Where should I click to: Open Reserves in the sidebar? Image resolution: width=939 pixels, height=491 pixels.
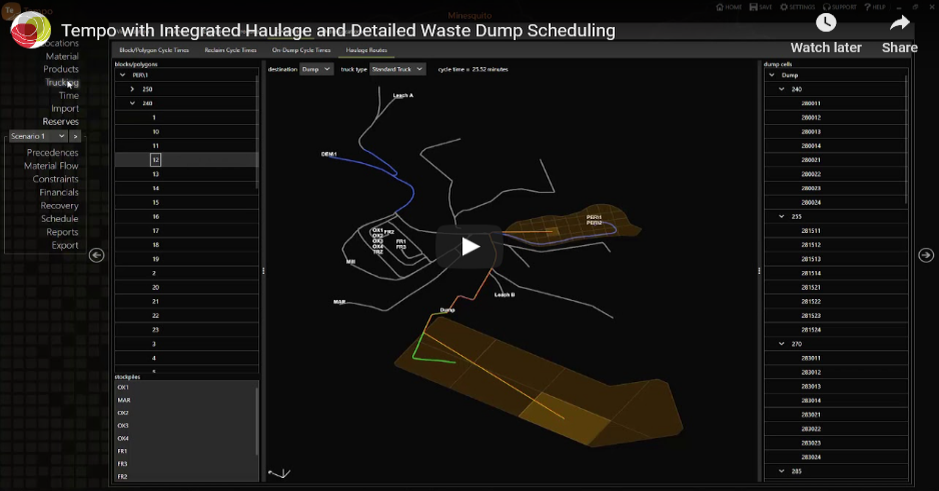[60, 122]
